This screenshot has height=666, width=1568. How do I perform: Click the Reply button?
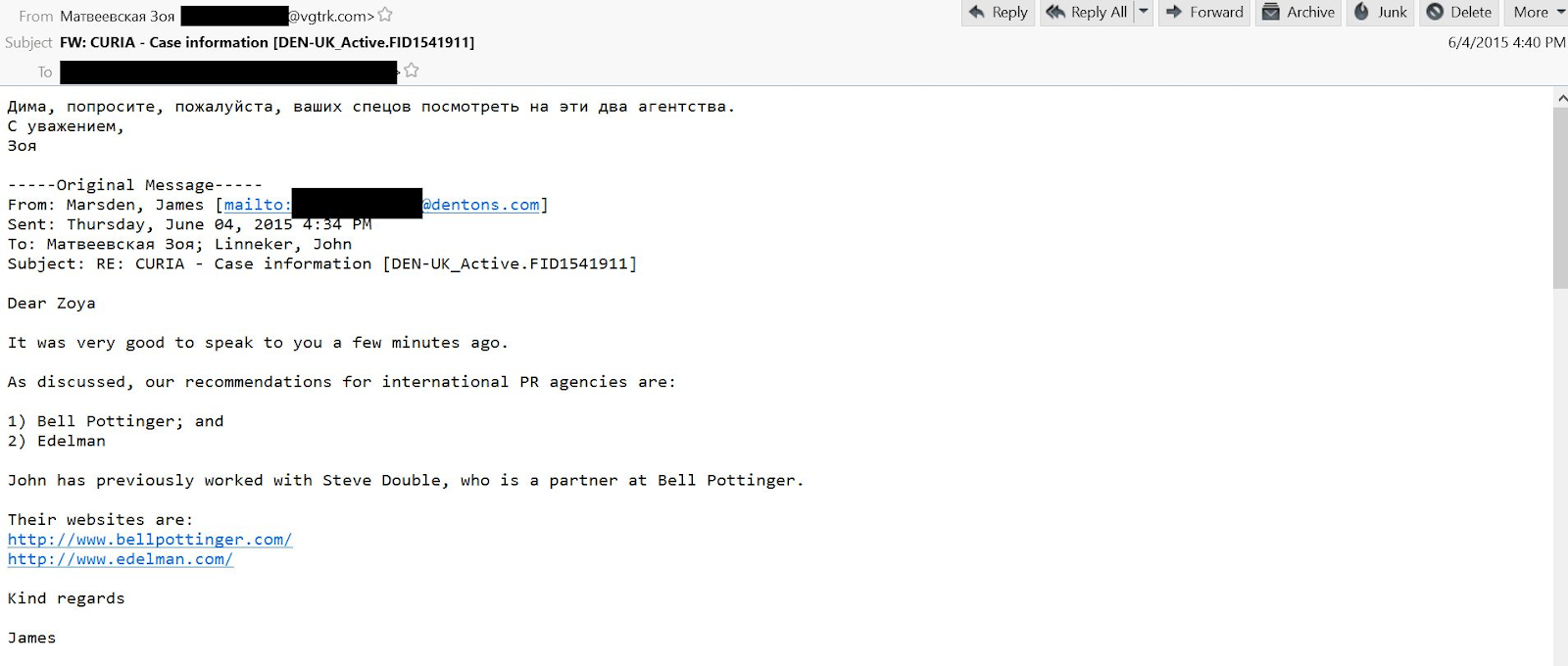pos(998,13)
